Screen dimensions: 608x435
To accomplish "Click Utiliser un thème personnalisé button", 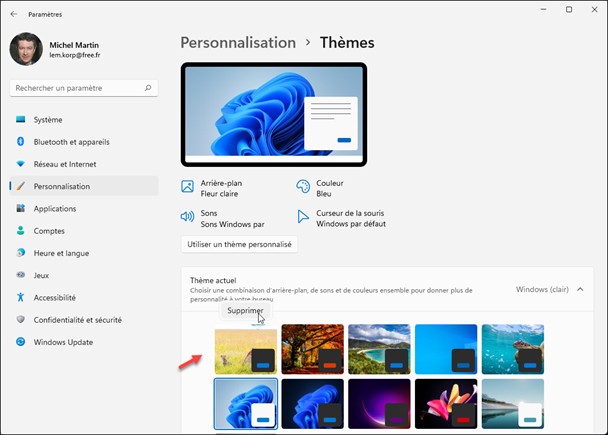I will [x=239, y=244].
